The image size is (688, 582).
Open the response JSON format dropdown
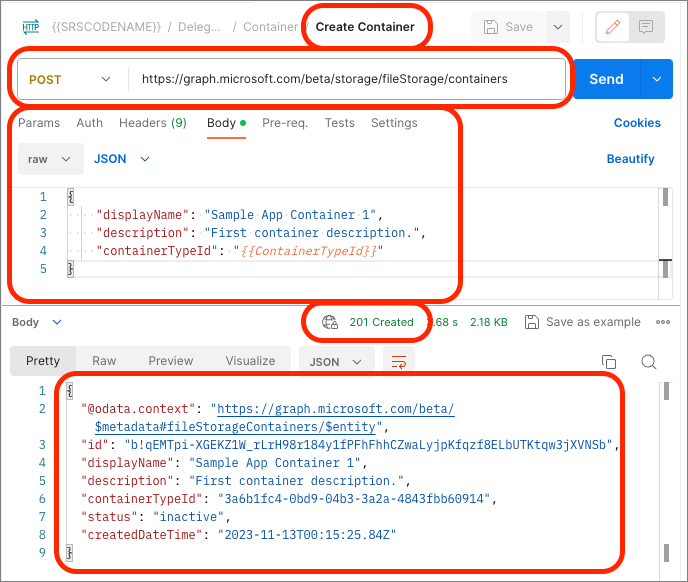tap(336, 362)
